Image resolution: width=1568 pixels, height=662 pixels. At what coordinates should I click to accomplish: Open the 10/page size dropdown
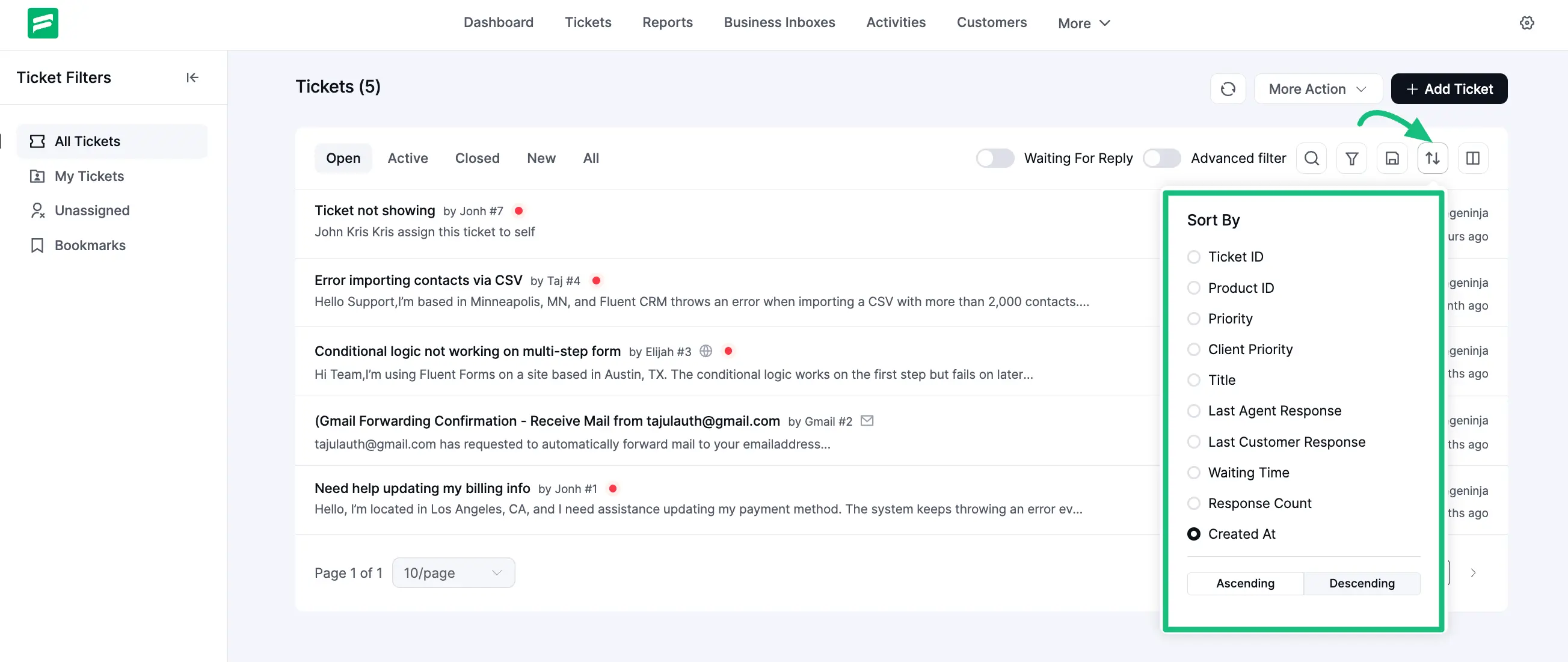453,572
